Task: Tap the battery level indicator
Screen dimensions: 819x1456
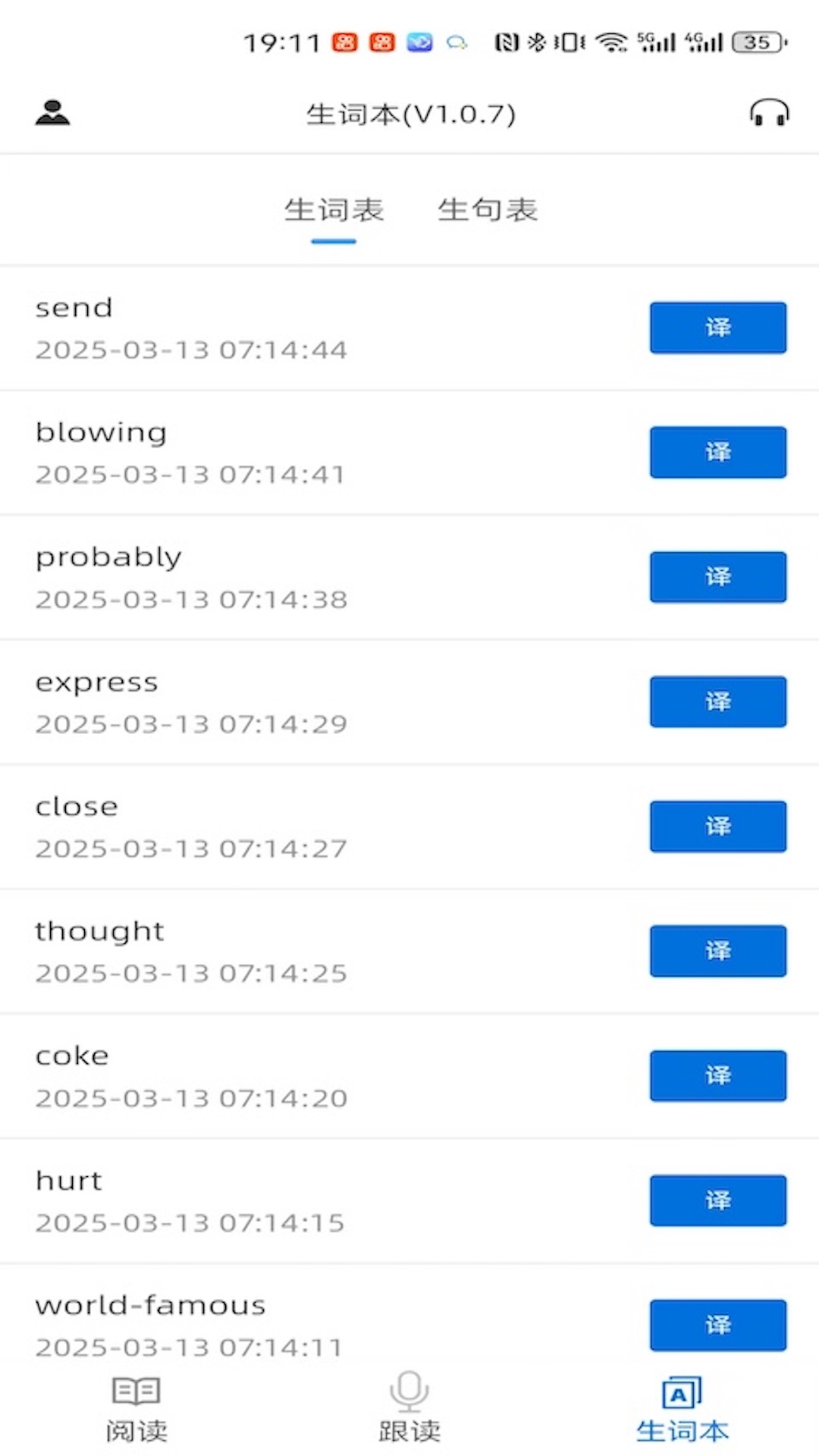Action: pos(759,42)
